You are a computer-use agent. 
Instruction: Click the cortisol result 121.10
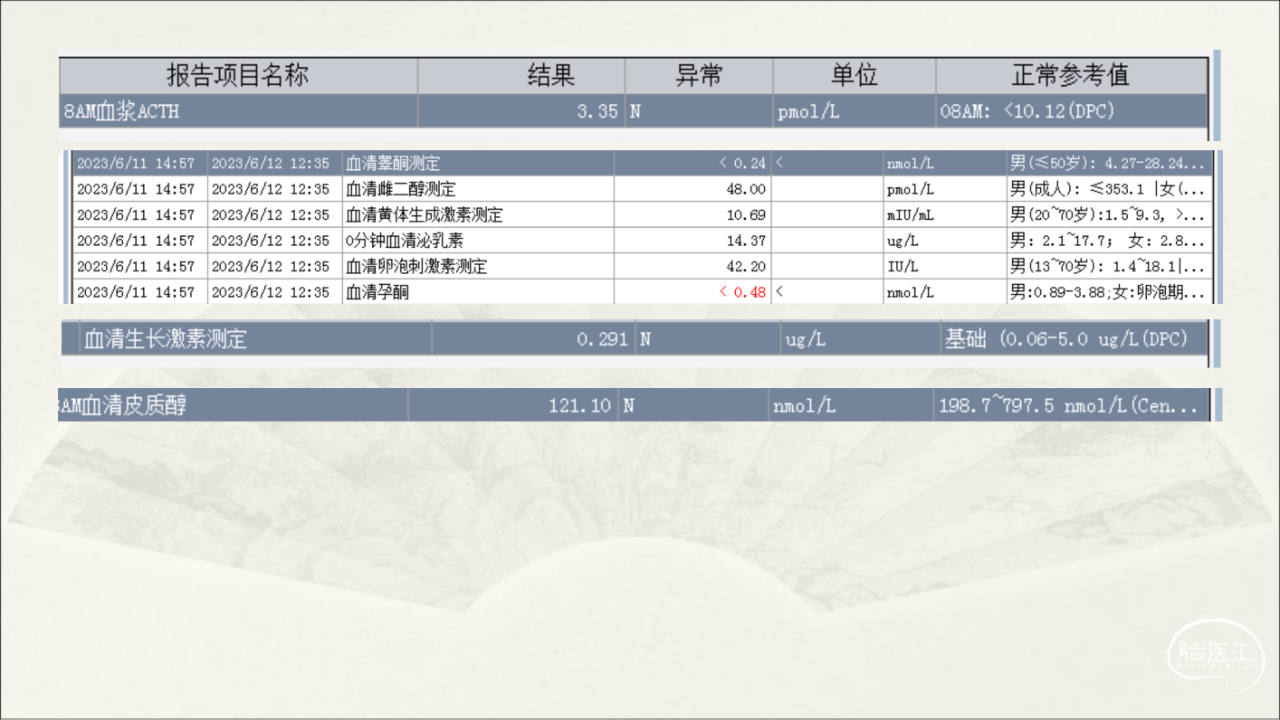(580, 406)
